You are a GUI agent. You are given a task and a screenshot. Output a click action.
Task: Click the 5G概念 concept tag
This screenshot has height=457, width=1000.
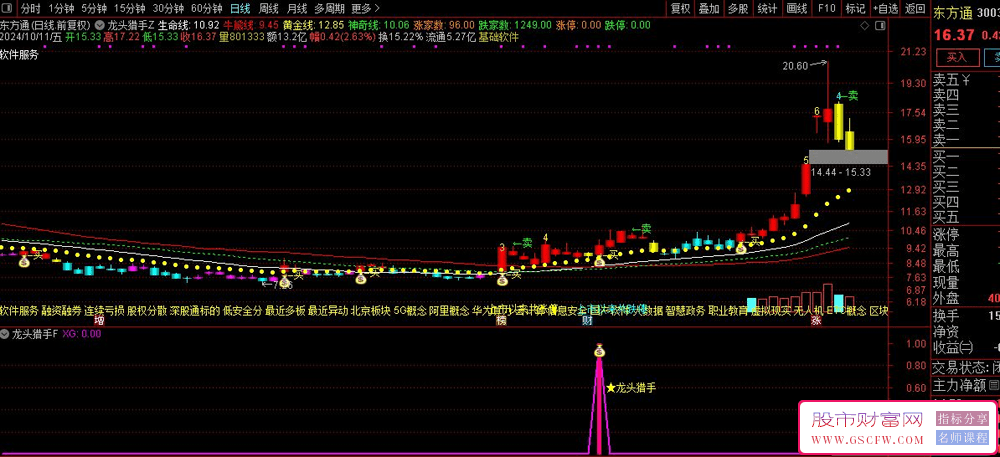tap(409, 311)
